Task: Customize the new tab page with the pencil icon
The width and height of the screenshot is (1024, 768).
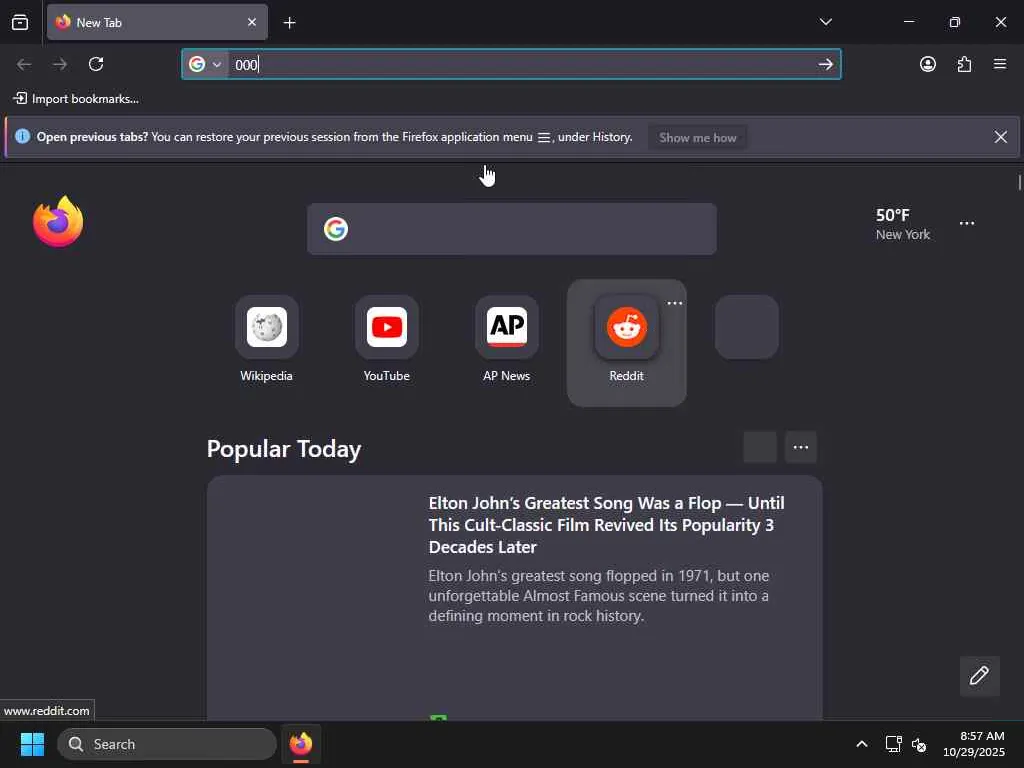Action: (979, 675)
